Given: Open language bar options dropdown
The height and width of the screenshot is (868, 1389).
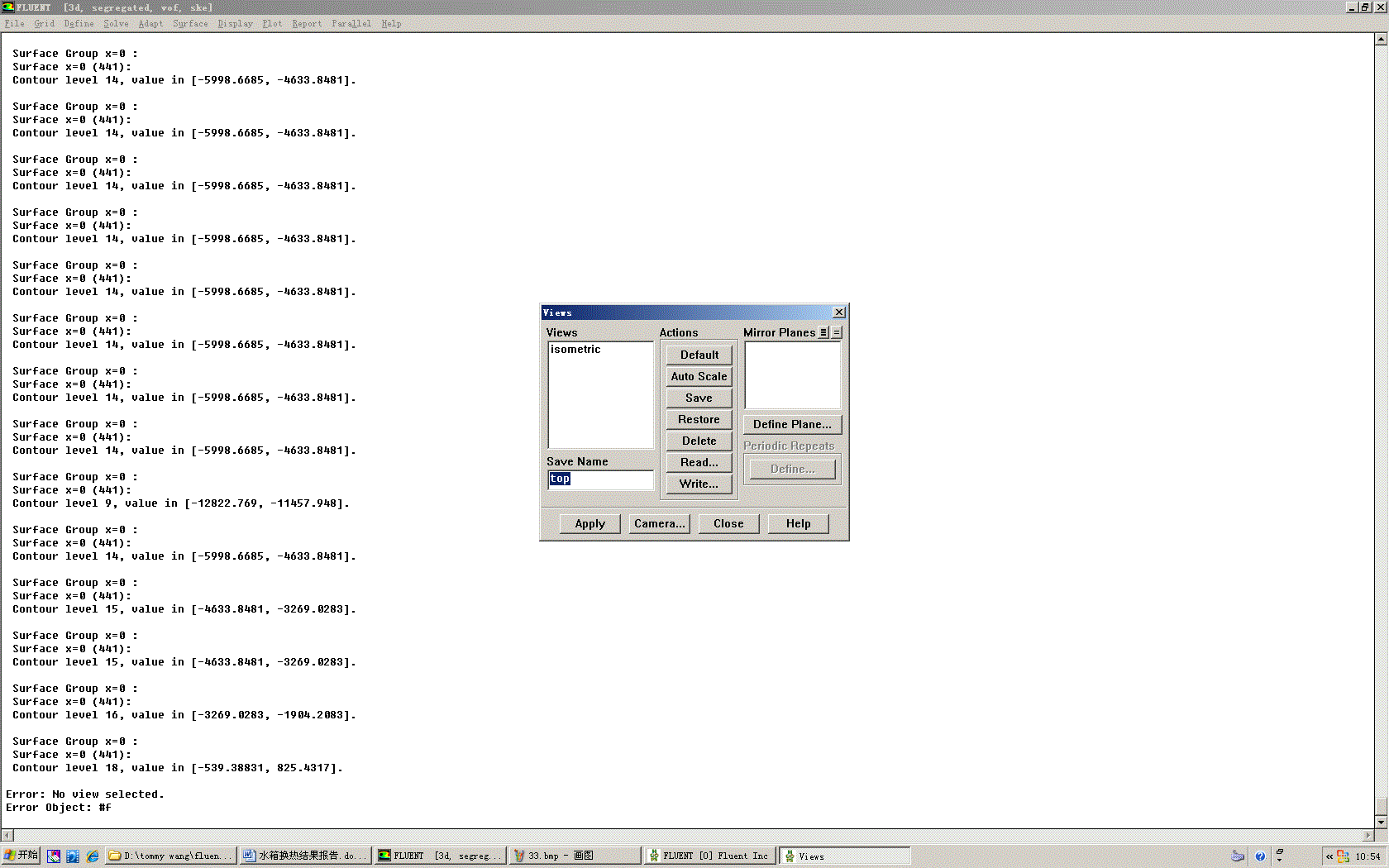Looking at the screenshot, I should (1280, 860).
